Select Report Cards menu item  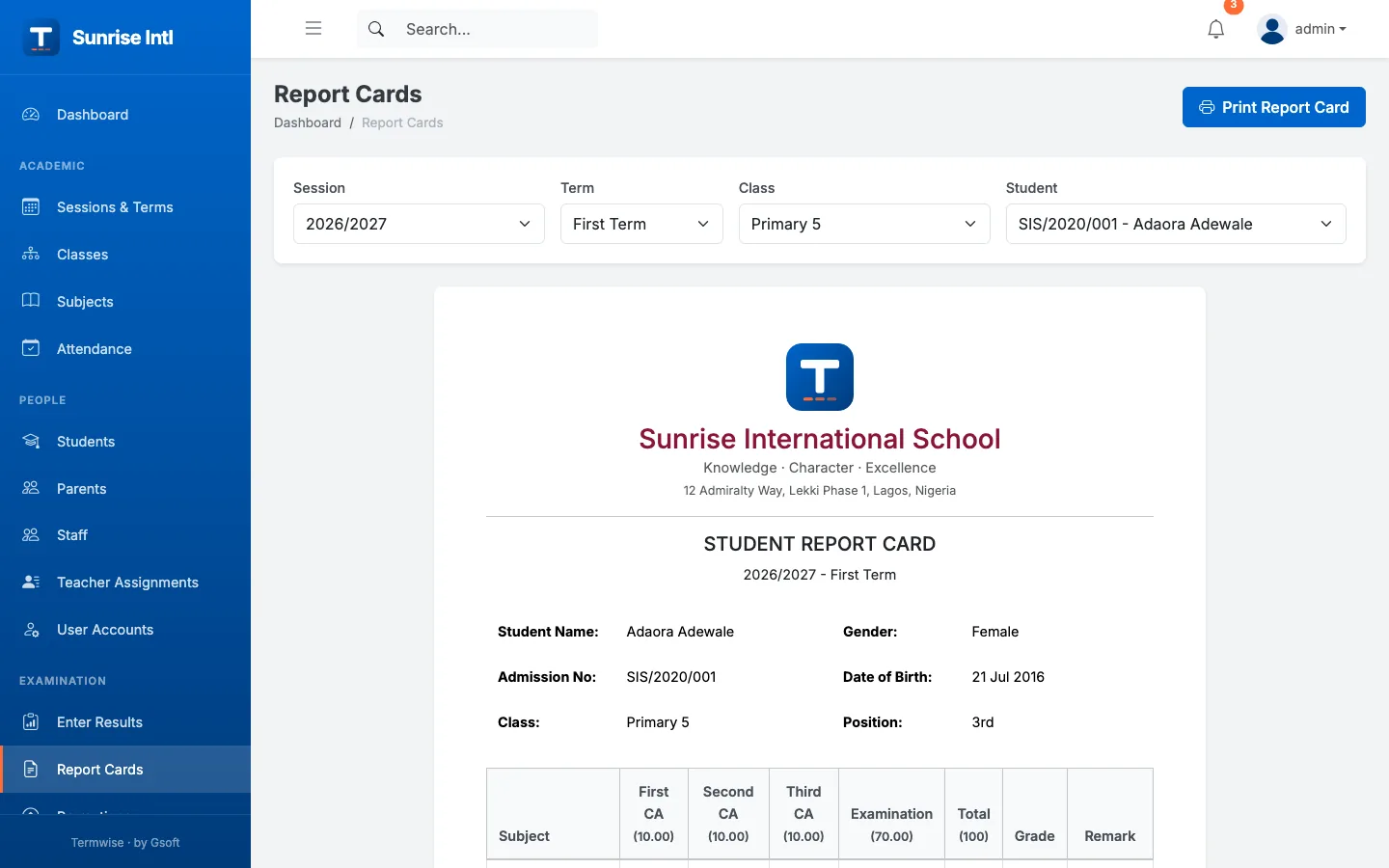(x=125, y=769)
